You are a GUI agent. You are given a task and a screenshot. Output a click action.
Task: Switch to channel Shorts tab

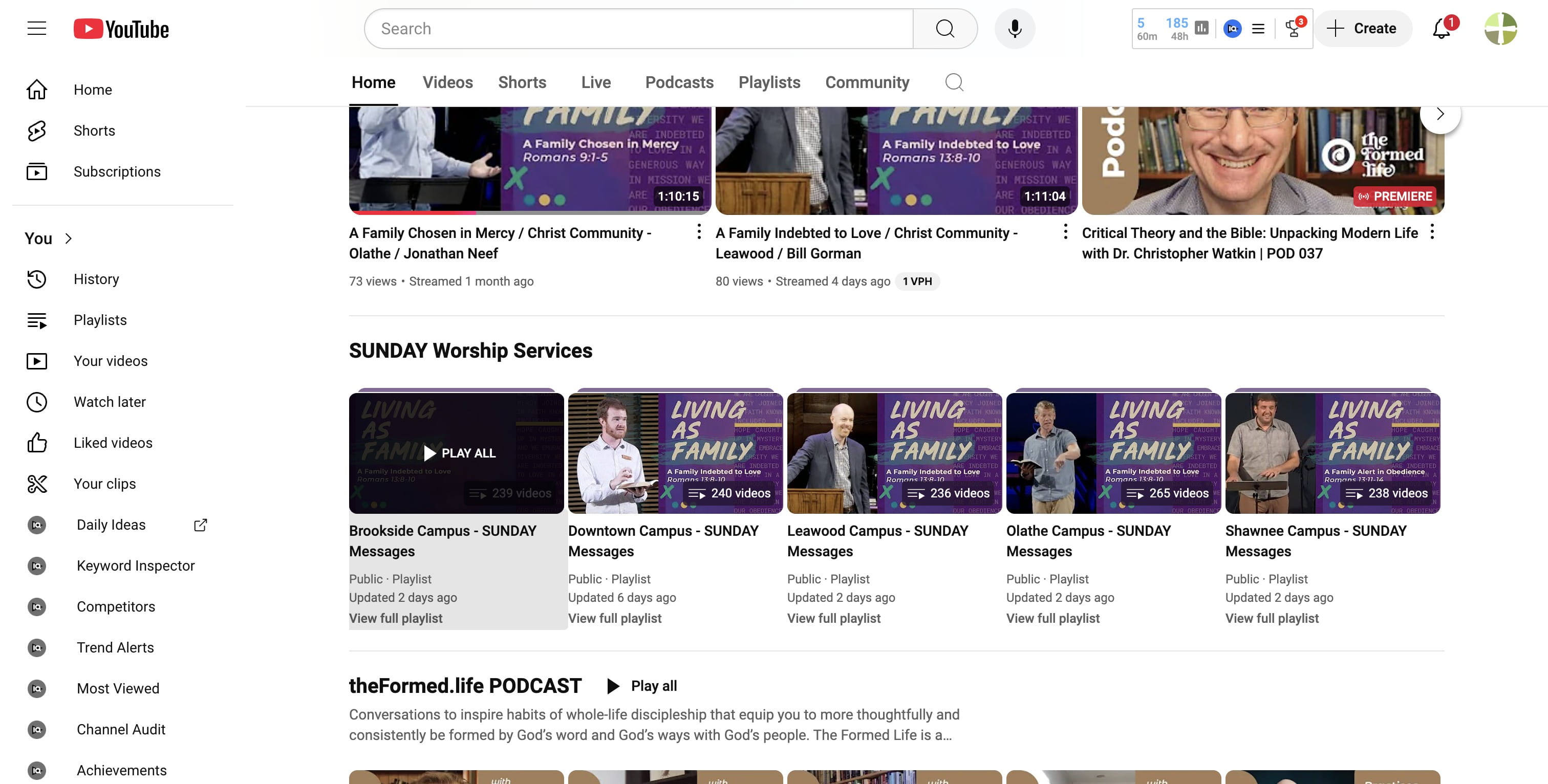(x=522, y=82)
